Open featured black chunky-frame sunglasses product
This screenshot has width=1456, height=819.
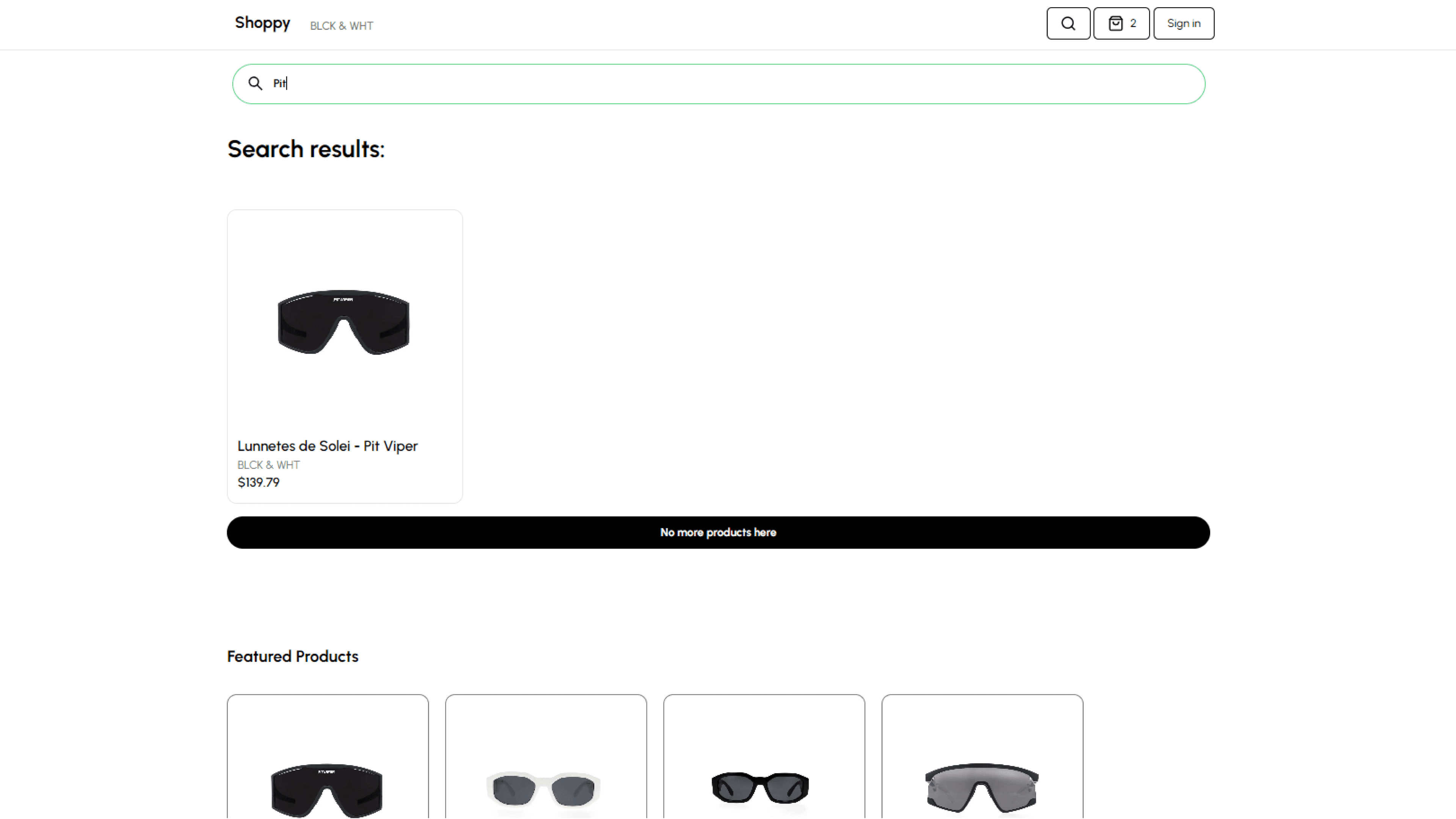(x=764, y=757)
